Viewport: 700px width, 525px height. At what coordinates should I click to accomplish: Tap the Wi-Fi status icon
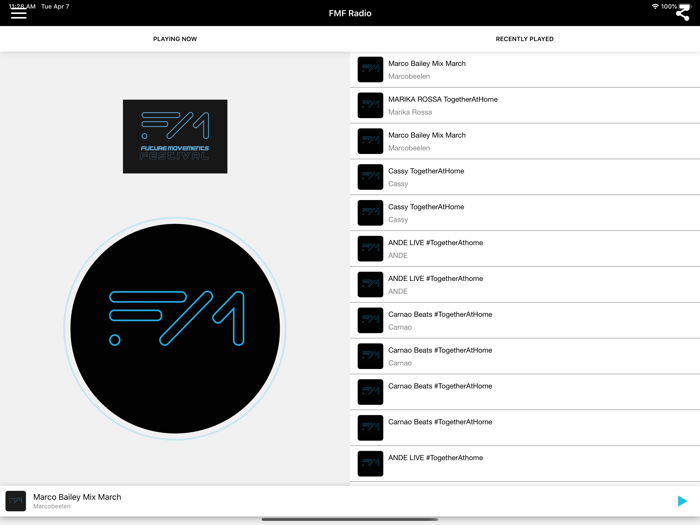coord(655,6)
